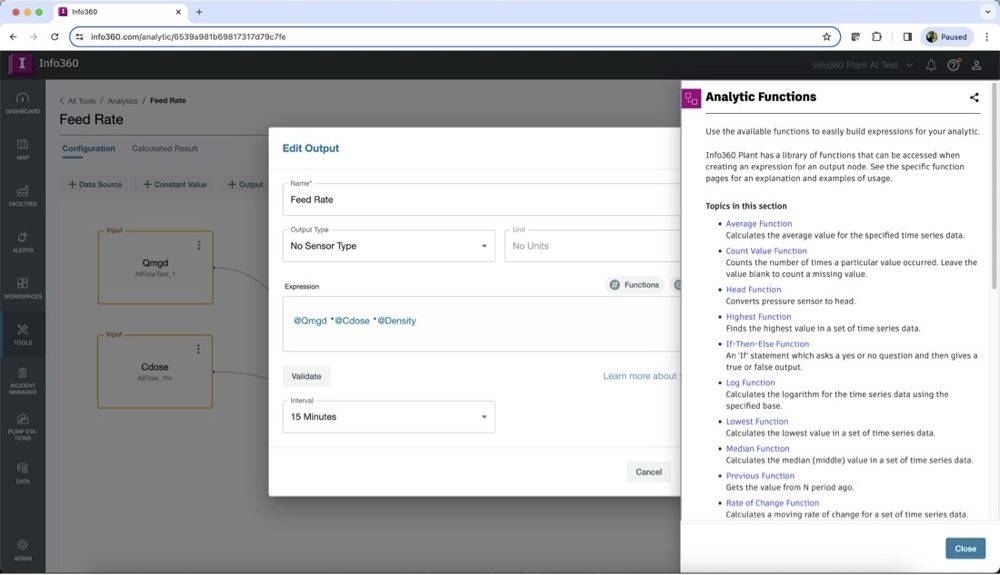Open the If-Then-Else Function link

pyautogui.click(x=767, y=344)
